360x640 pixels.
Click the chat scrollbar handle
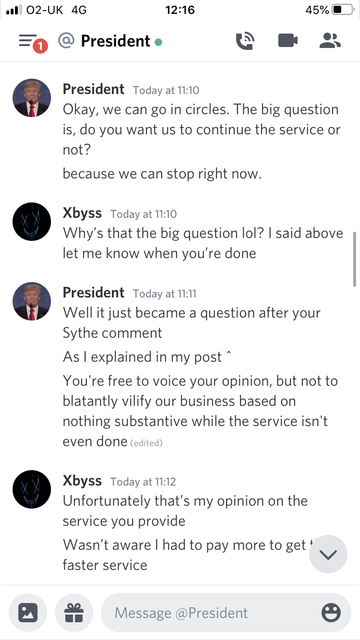354,260
